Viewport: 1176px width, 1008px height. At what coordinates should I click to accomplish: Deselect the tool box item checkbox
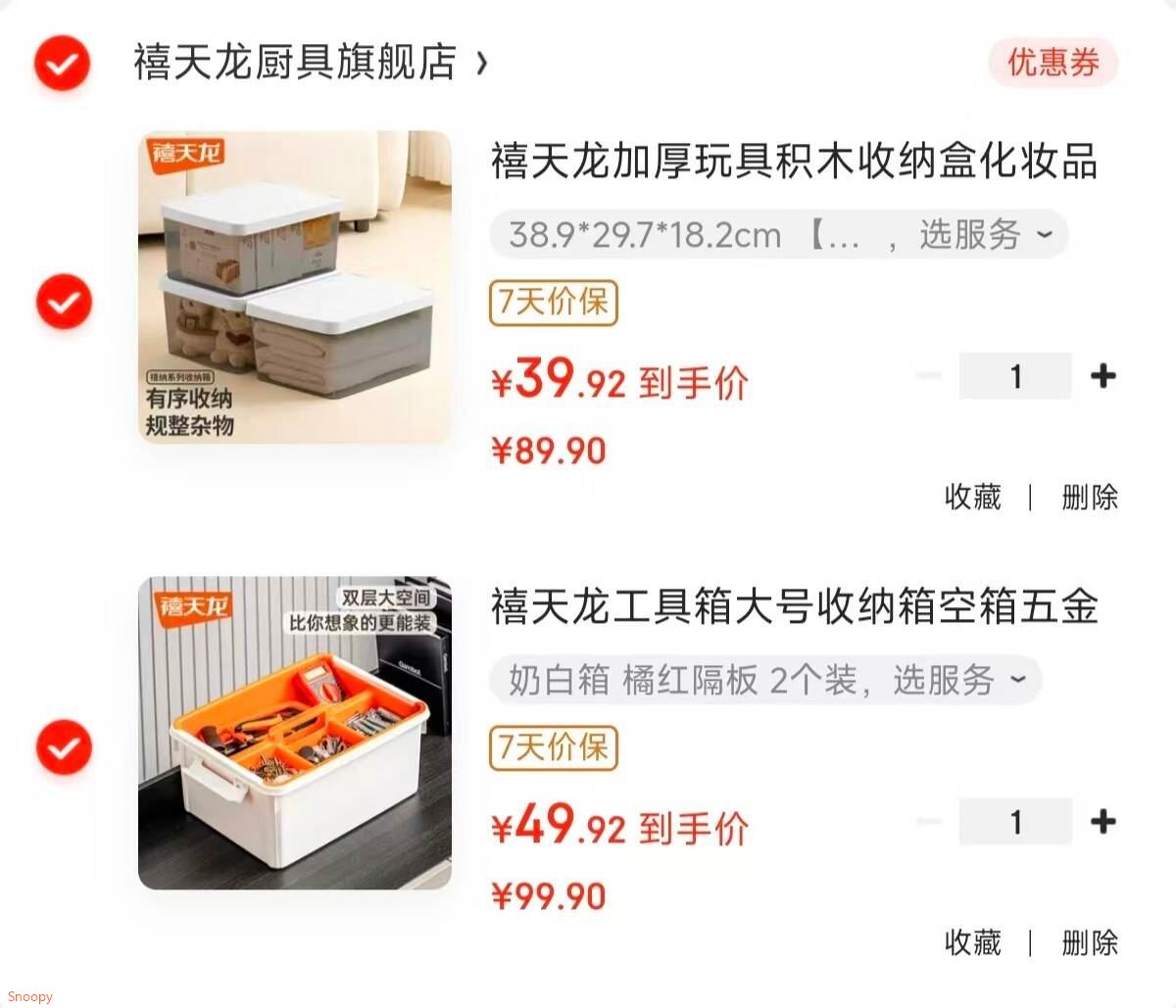[64, 747]
